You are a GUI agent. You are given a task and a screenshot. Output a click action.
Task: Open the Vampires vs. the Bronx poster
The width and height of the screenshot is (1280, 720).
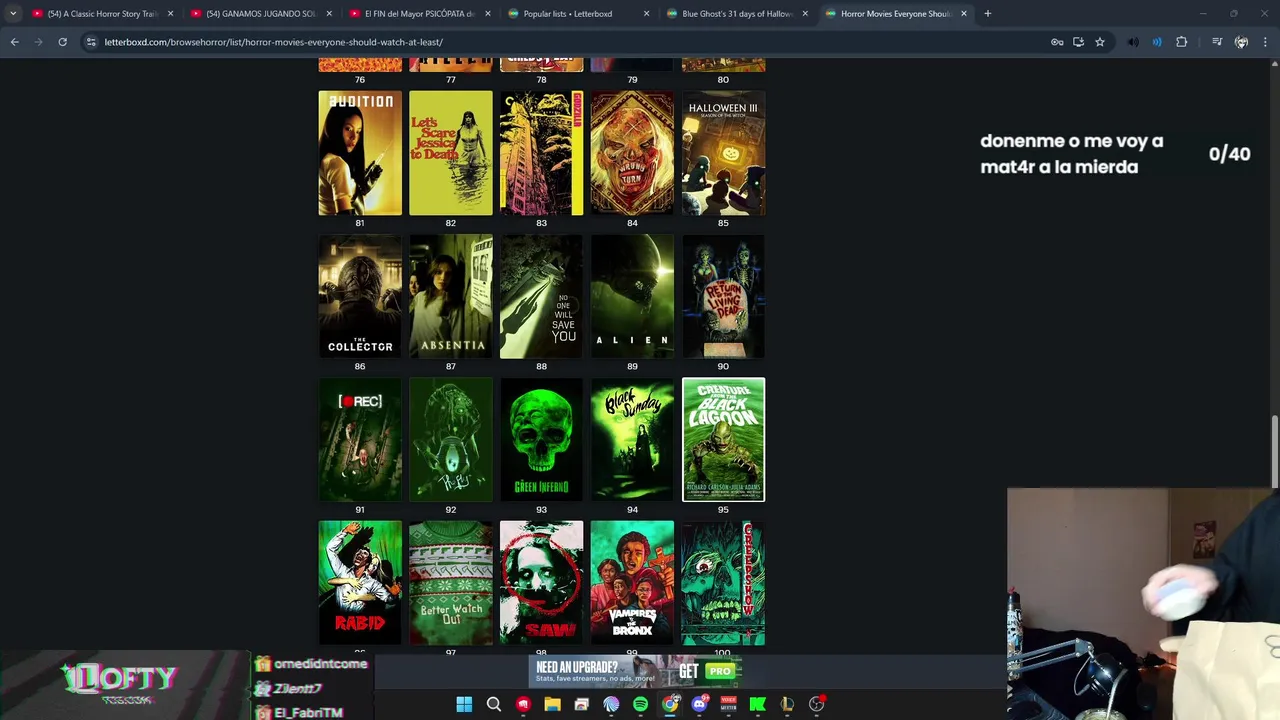[632, 582]
